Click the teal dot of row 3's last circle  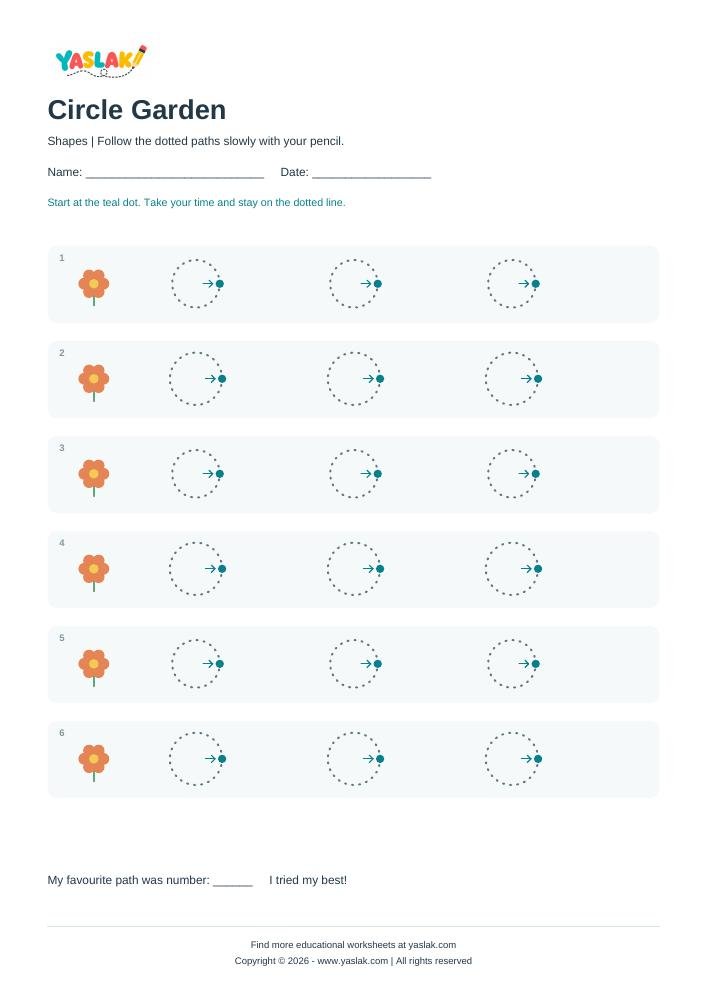(x=536, y=474)
